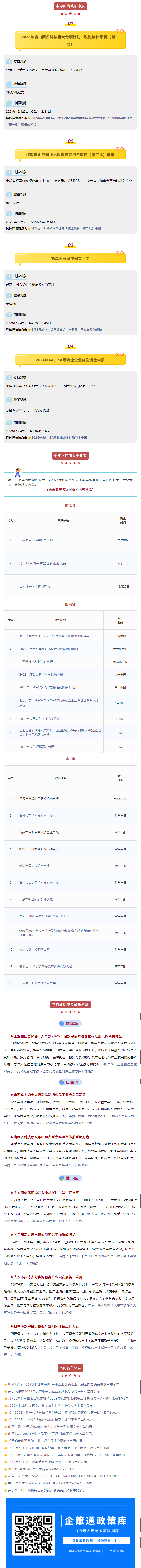Click yellow title 2024年4A、5A级物流企业奖励资金申报
The image size is (141, 1568).
tap(70, 360)
